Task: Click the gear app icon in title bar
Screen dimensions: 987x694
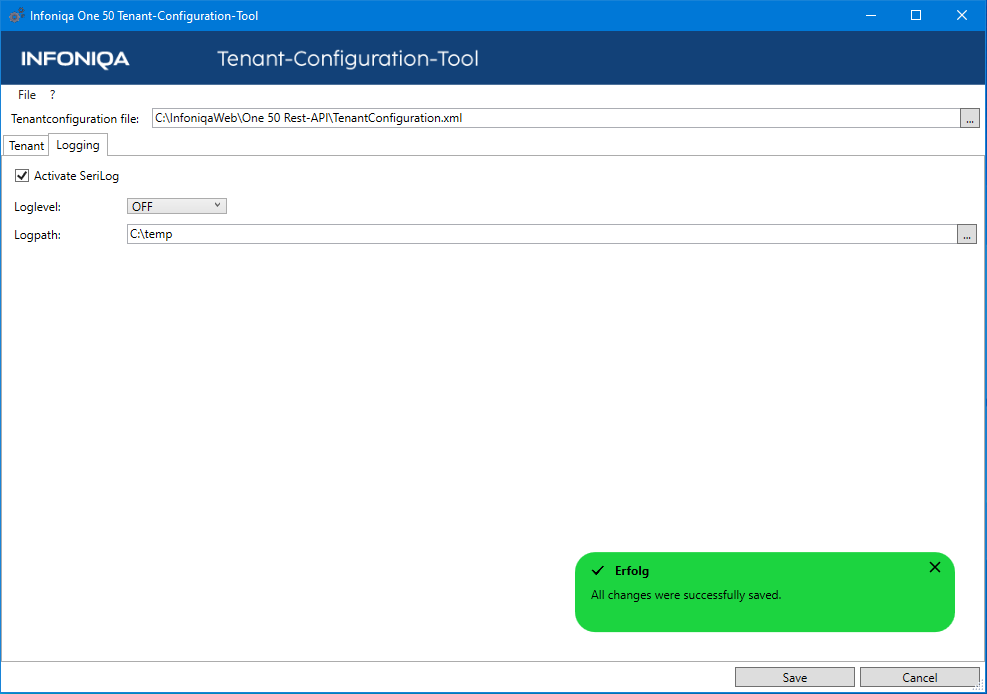Action: (x=16, y=16)
